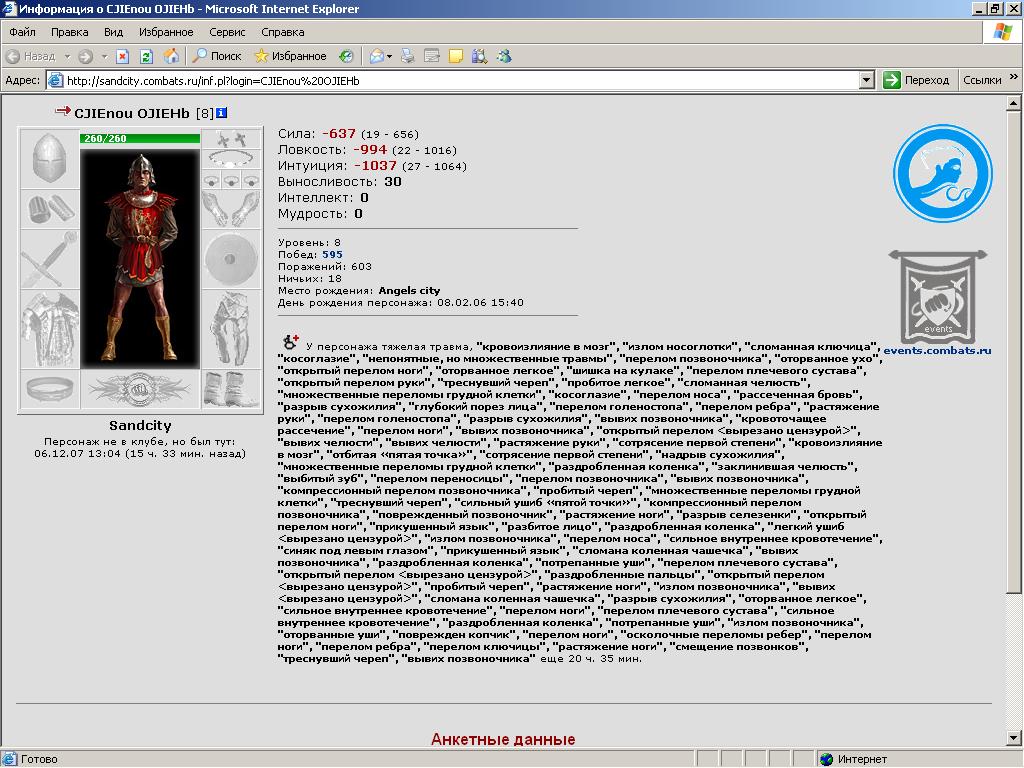The image size is (1024, 768).
Task: Click the Переход go button
Action: 916,80
